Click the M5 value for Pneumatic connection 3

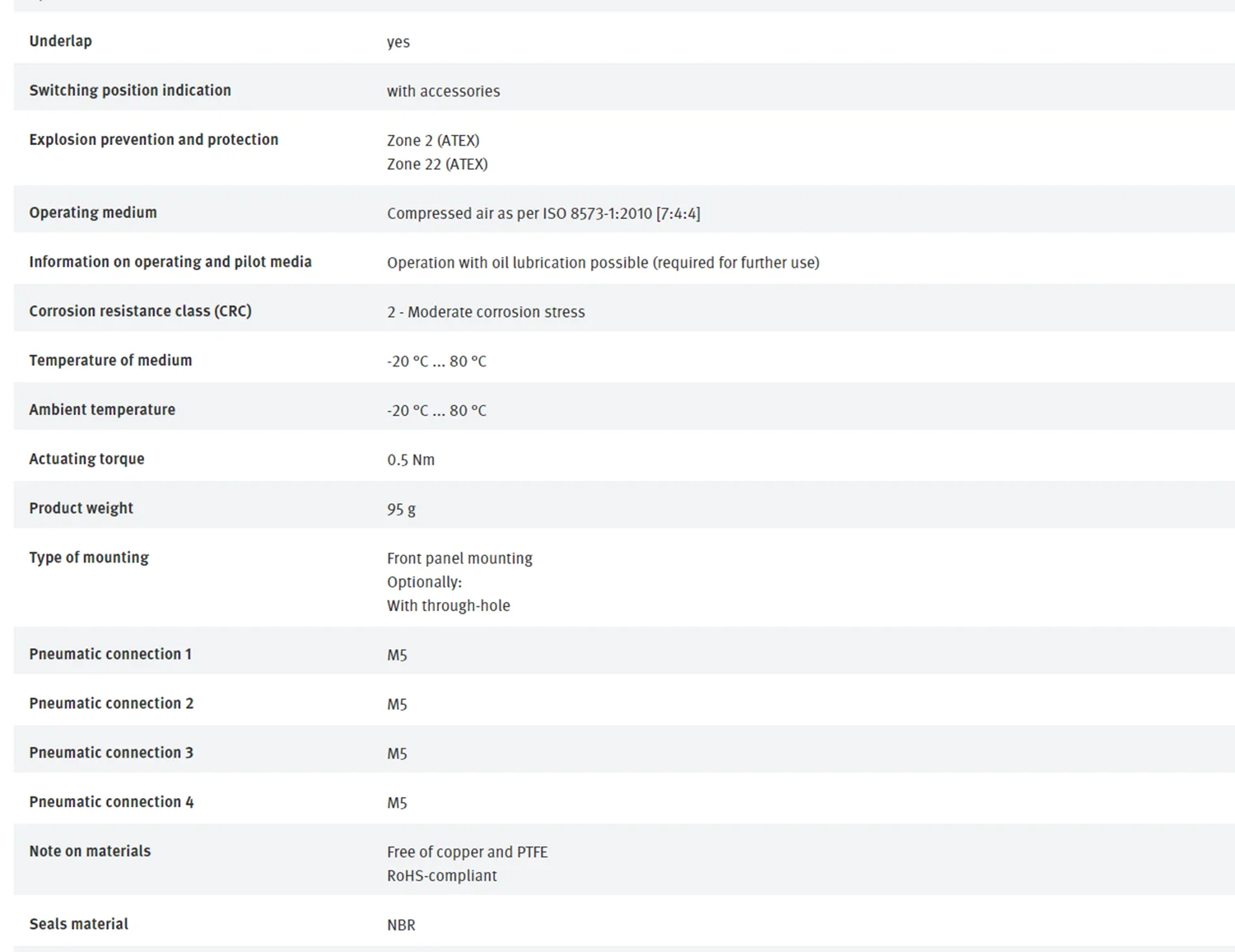coord(397,754)
